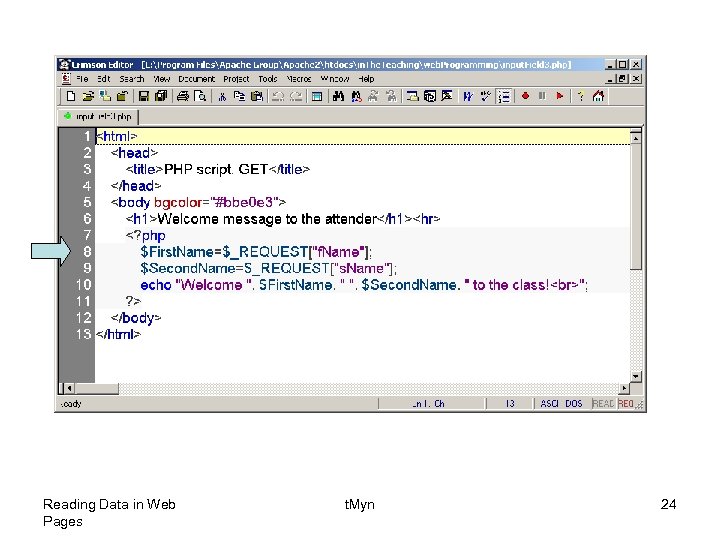The image size is (720, 540).
Task: Click the </html> closing tag
Action: click(x=118, y=334)
